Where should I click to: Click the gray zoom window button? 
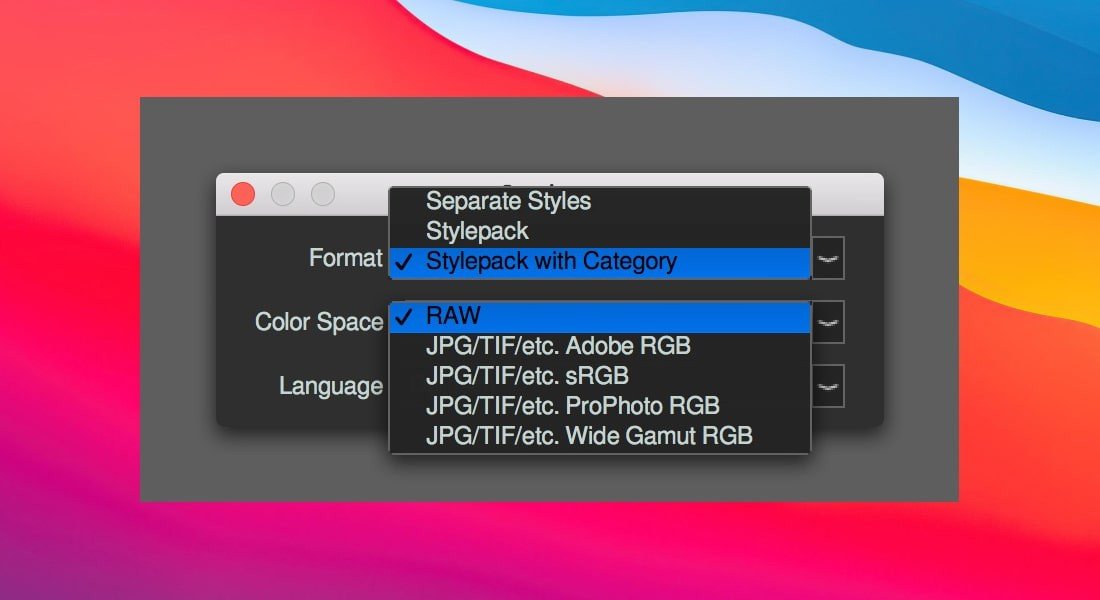click(322, 194)
